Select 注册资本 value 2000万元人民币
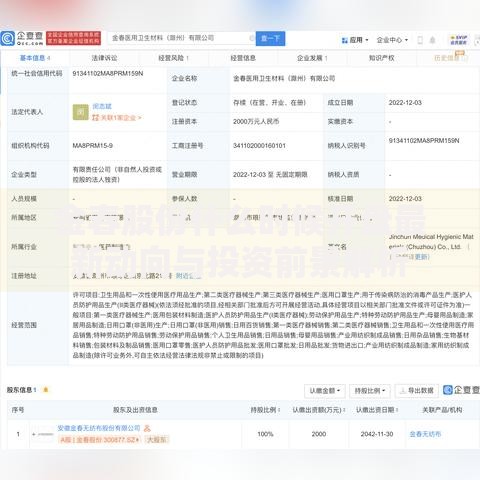The height and width of the screenshot is (480, 480). (x=256, y=122)
